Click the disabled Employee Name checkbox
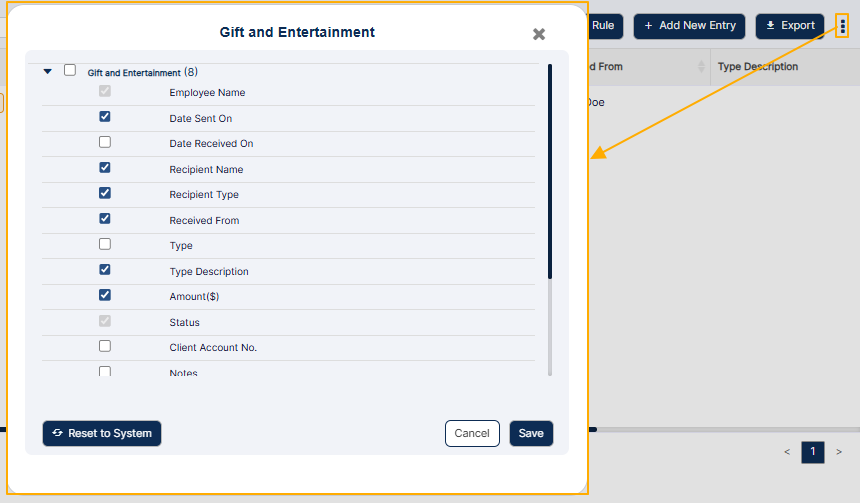 click(x=105, y=91)
